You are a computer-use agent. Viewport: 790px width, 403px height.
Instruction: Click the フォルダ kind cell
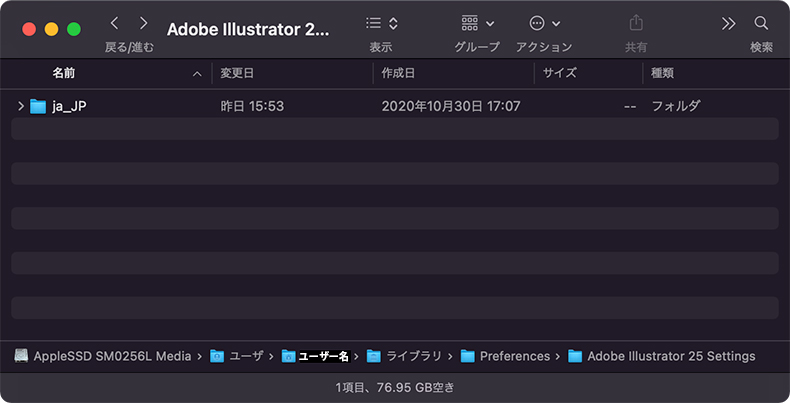676,106
